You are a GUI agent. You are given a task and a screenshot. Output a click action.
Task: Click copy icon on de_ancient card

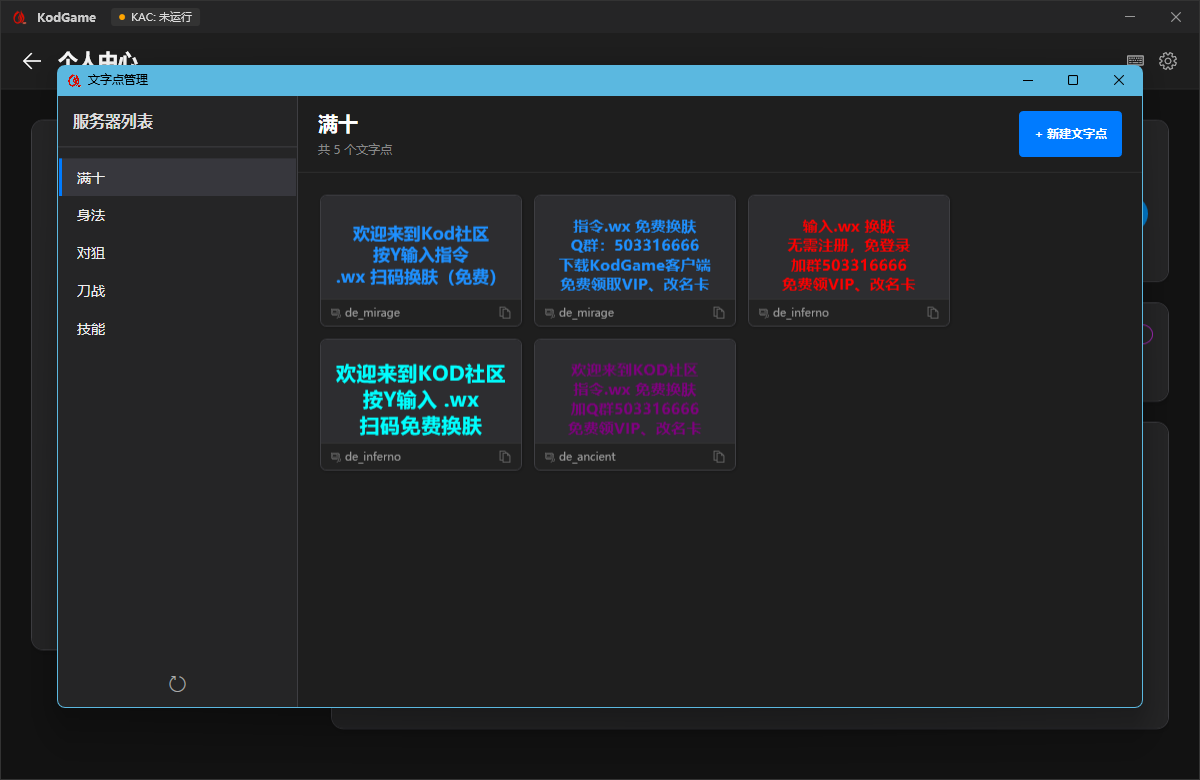pyautogui.click(x=719, y=457)
